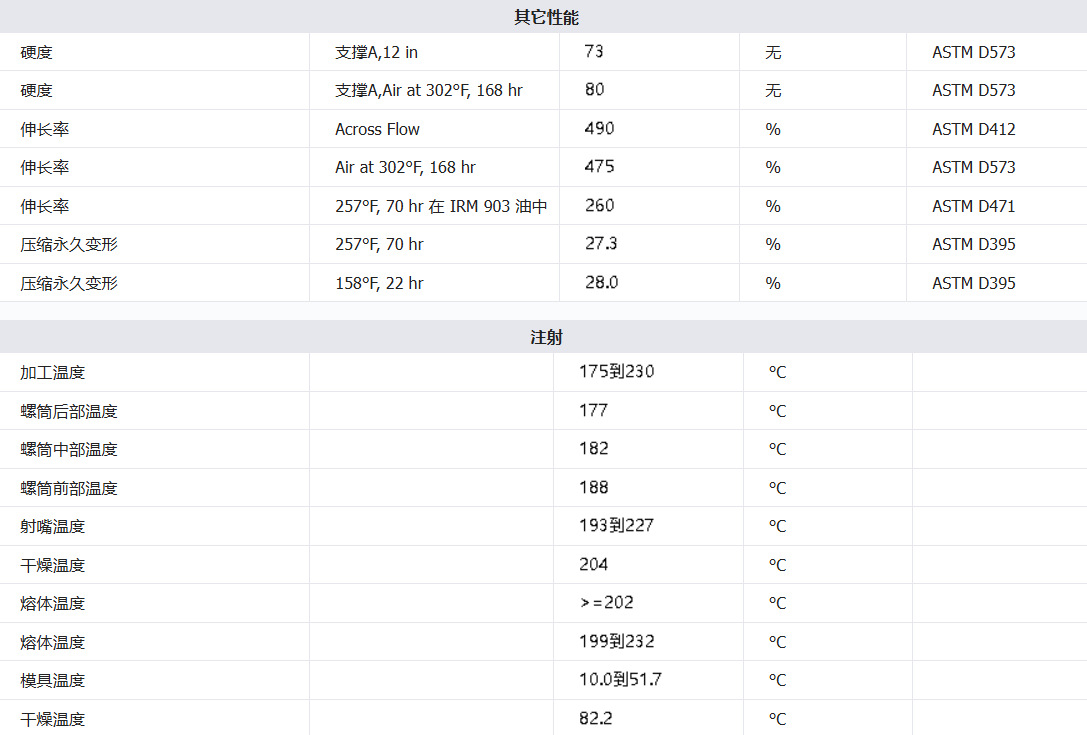Viewport: 1087px width, 735px height.
Task: Select the "82.2" drying temperature value
Action: [596, 719]
